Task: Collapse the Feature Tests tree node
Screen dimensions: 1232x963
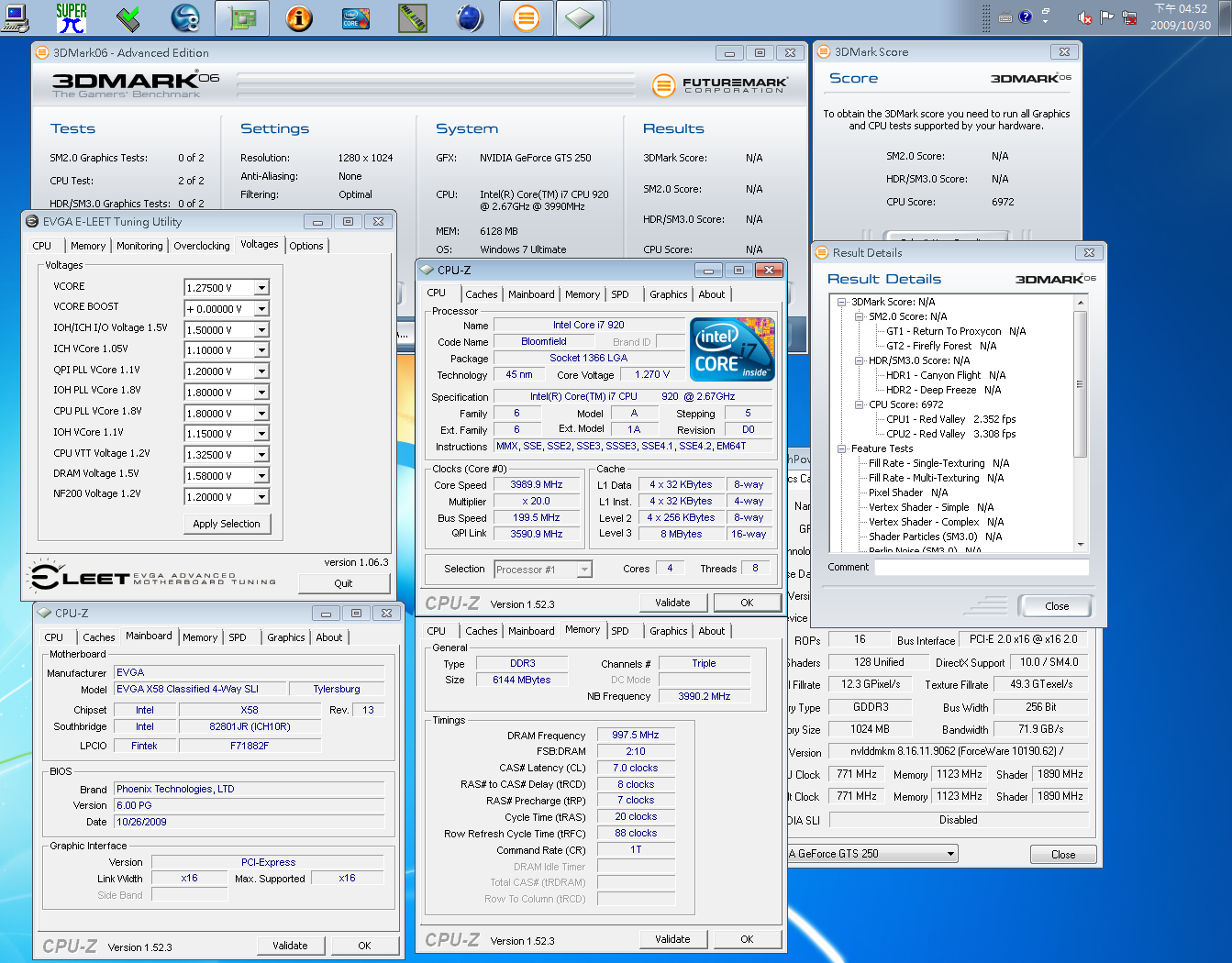Action: [x=842, y=448]
